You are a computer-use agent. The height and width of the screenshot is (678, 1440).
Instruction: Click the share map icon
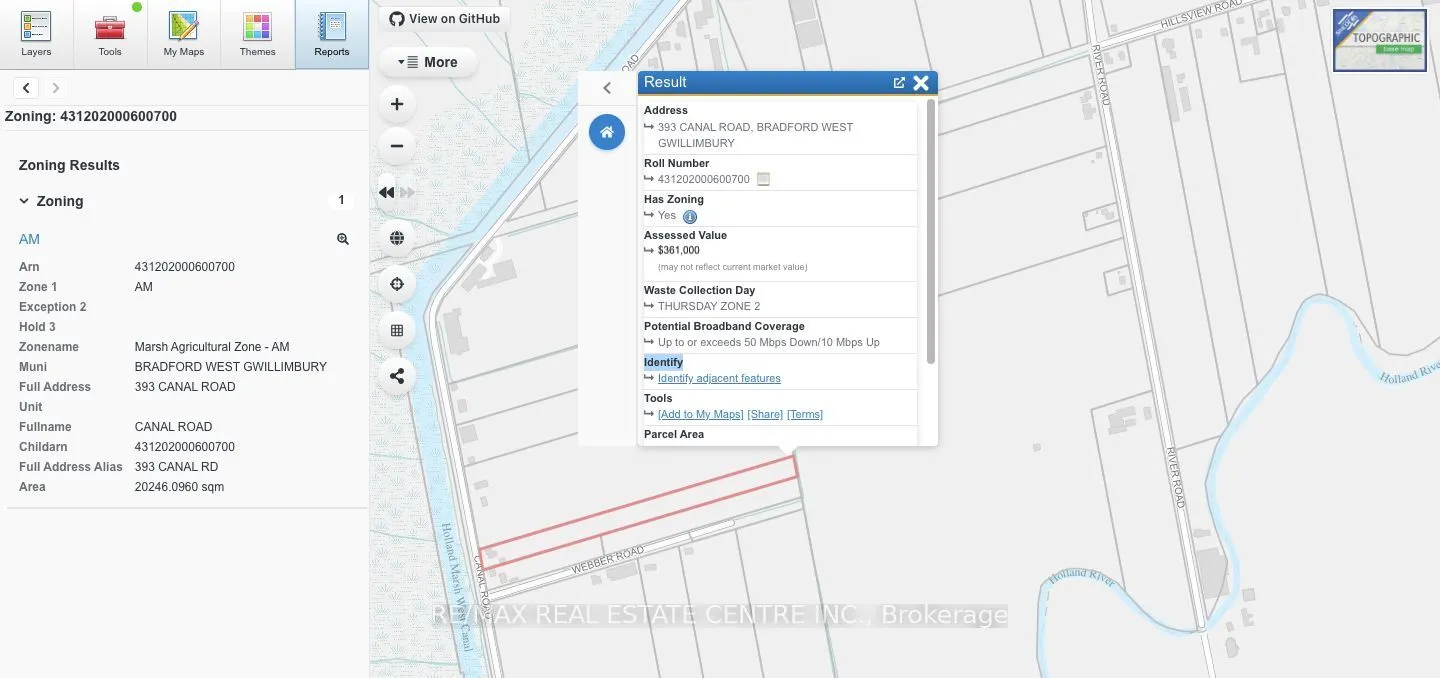(397, 376)
